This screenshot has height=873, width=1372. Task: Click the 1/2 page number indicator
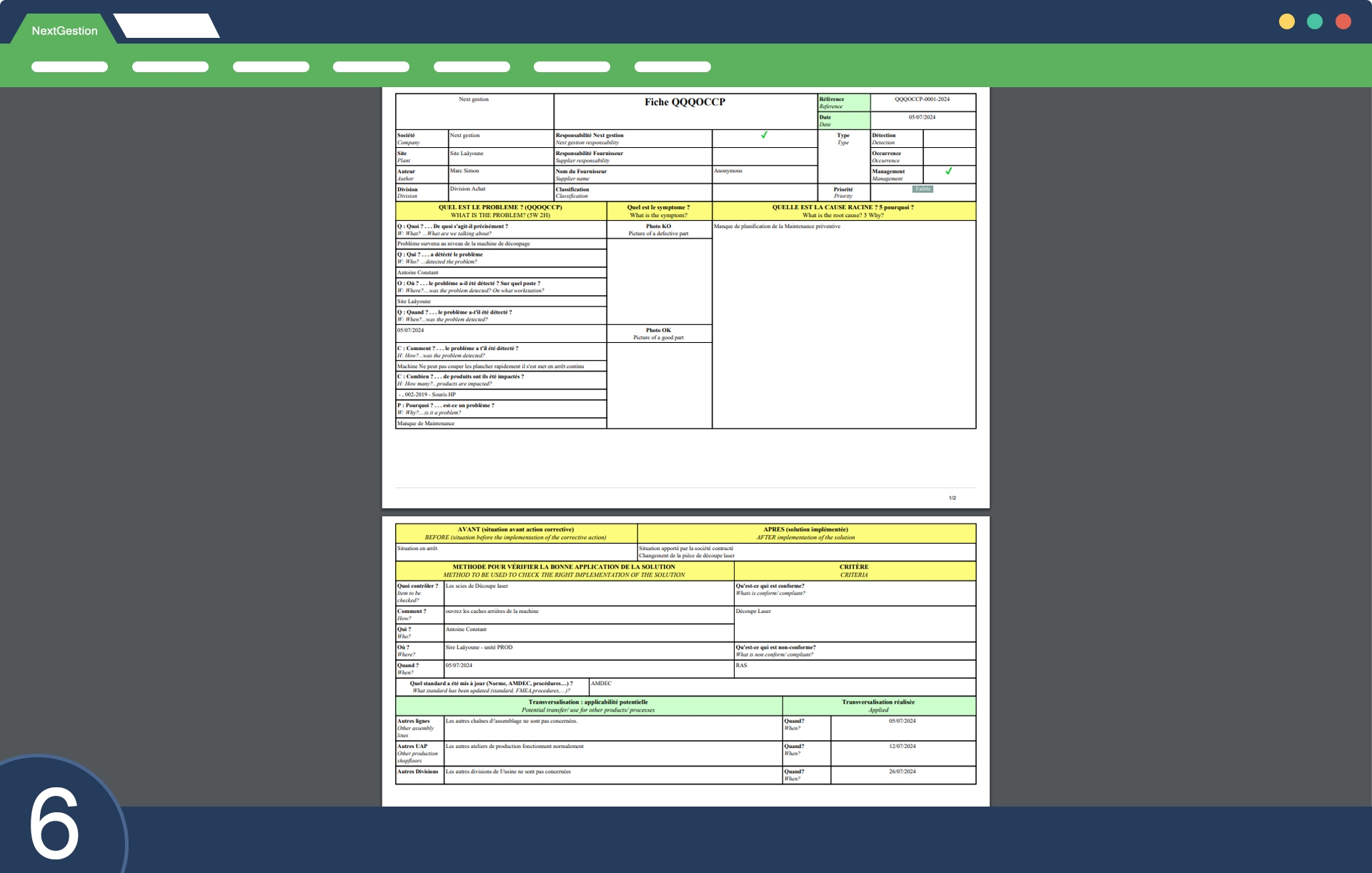tap(952, 498)
